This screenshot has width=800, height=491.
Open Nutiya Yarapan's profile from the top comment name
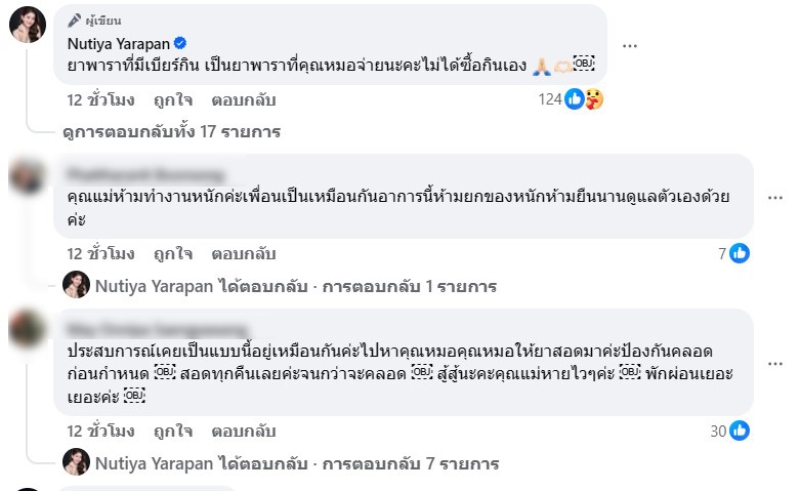pos(118,43)
